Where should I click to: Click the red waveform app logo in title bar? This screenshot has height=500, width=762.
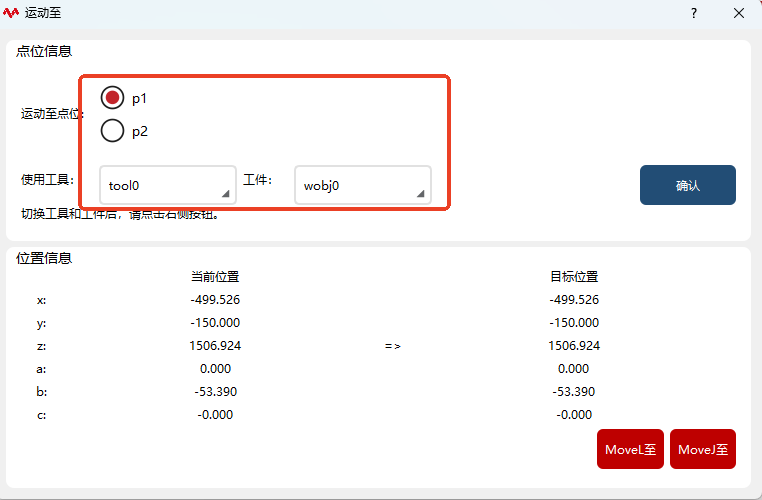pos(11,13)
